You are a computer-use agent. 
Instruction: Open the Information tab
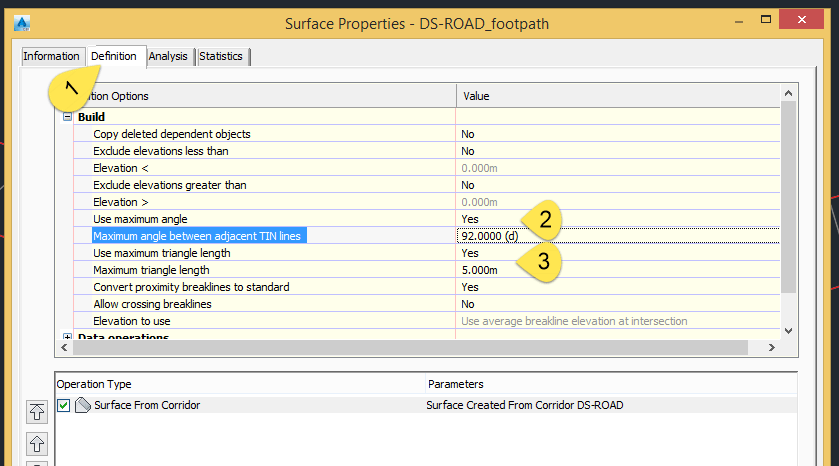click(x=51, y=56)
